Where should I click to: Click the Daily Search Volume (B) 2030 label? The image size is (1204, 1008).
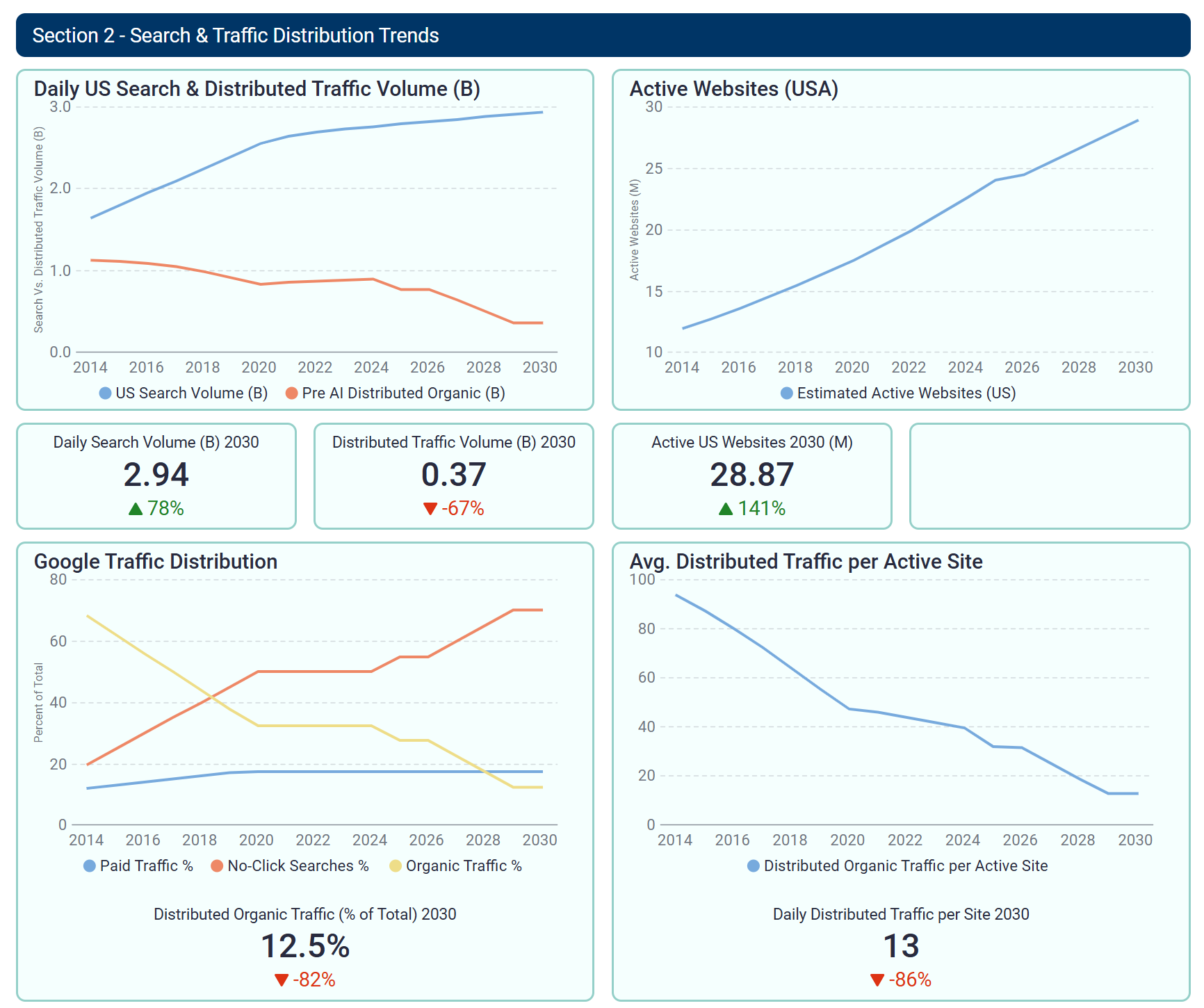(x=156, y=443)
